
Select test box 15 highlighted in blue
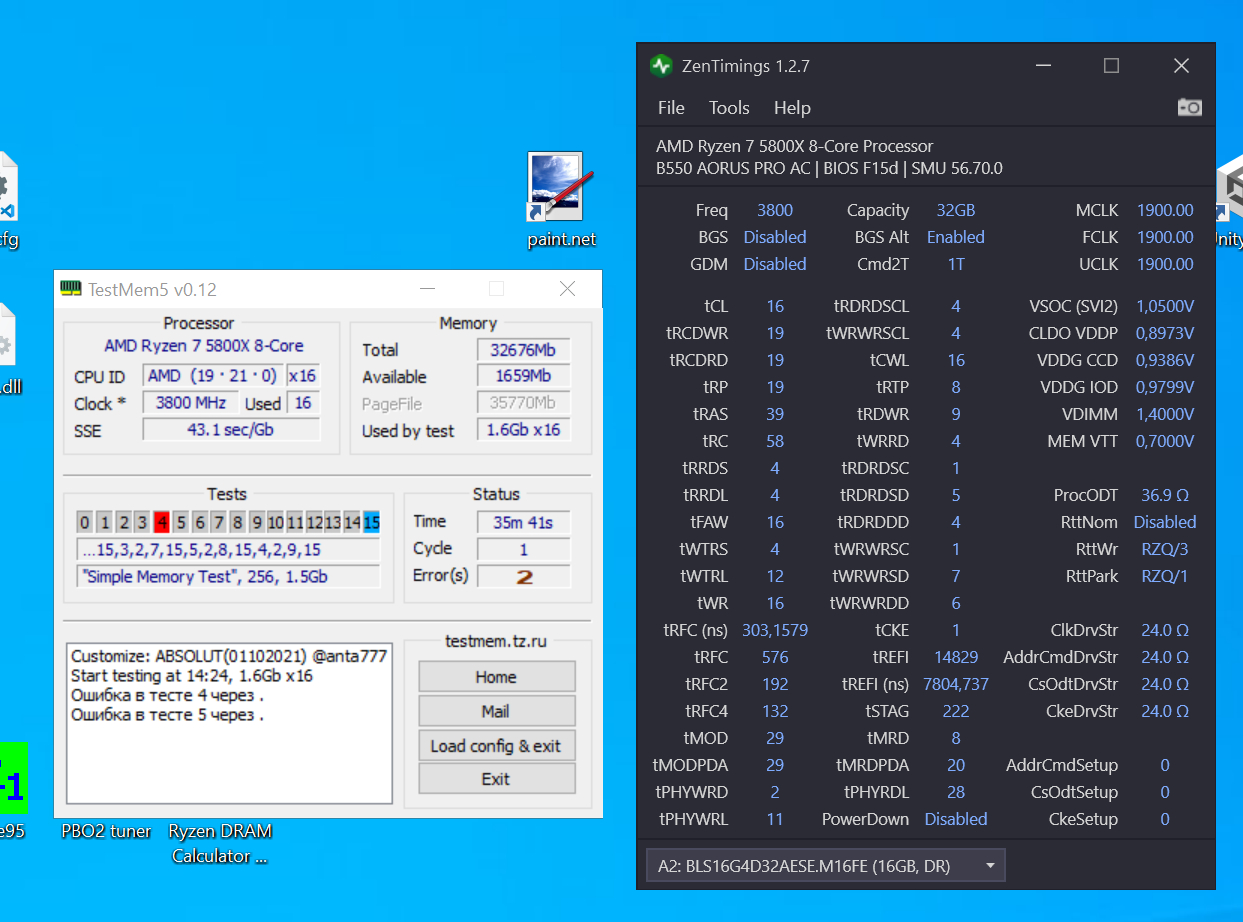[371, 522]
